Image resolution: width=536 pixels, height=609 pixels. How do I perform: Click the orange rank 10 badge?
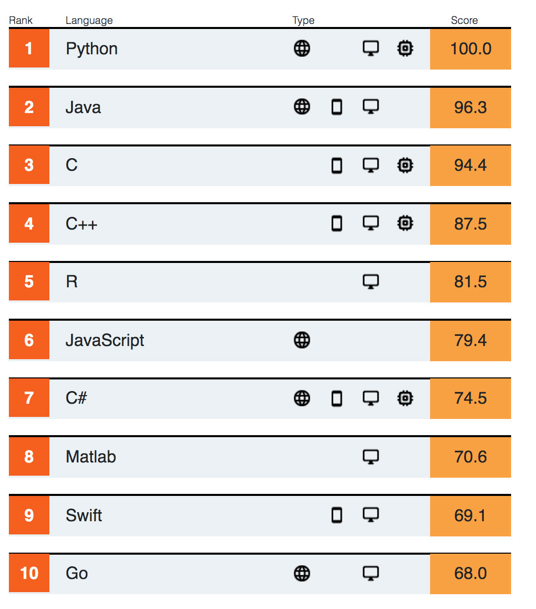[x=29, y=573]
